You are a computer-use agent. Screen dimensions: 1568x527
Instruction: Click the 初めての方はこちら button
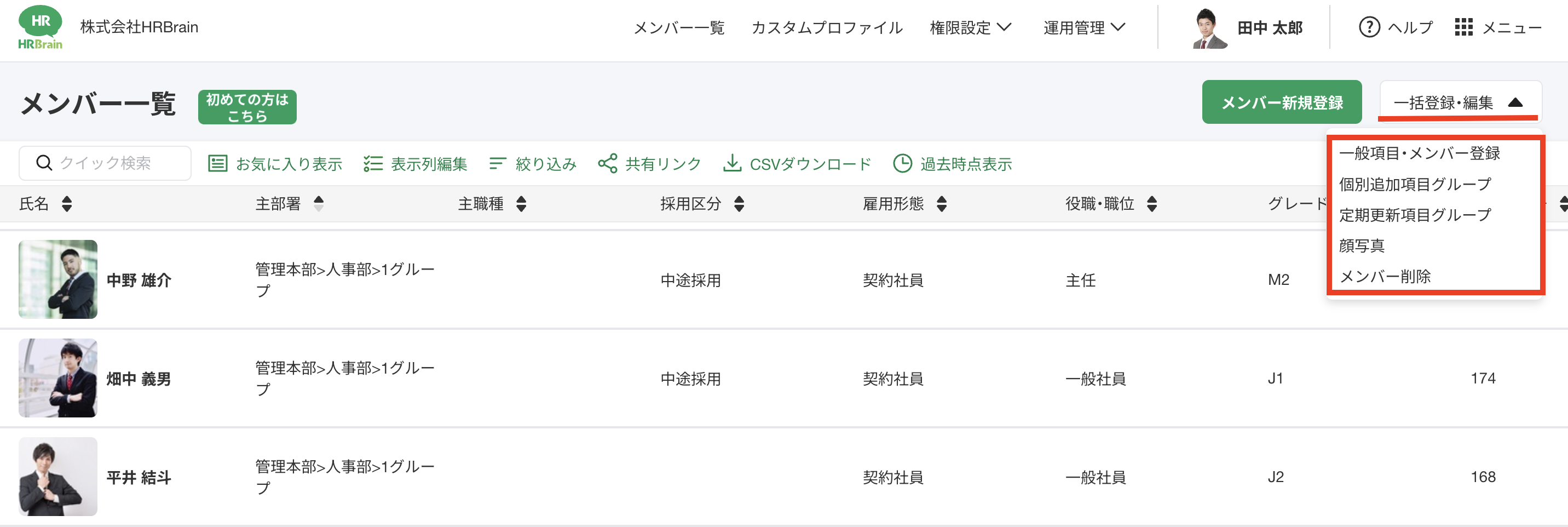[247, 107]
